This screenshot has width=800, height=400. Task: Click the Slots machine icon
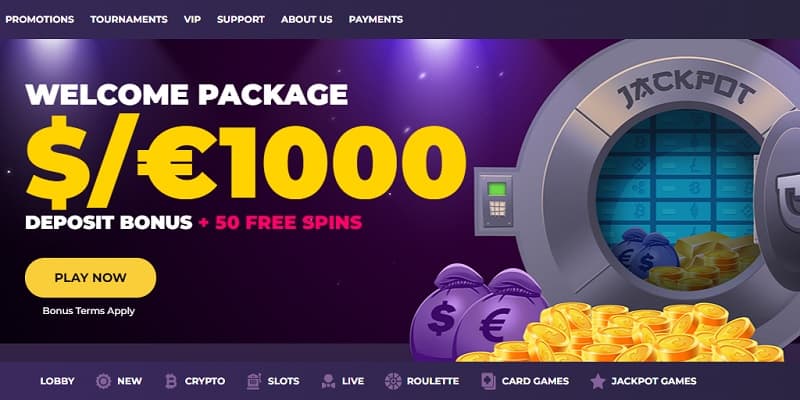(x=253, y=381)
